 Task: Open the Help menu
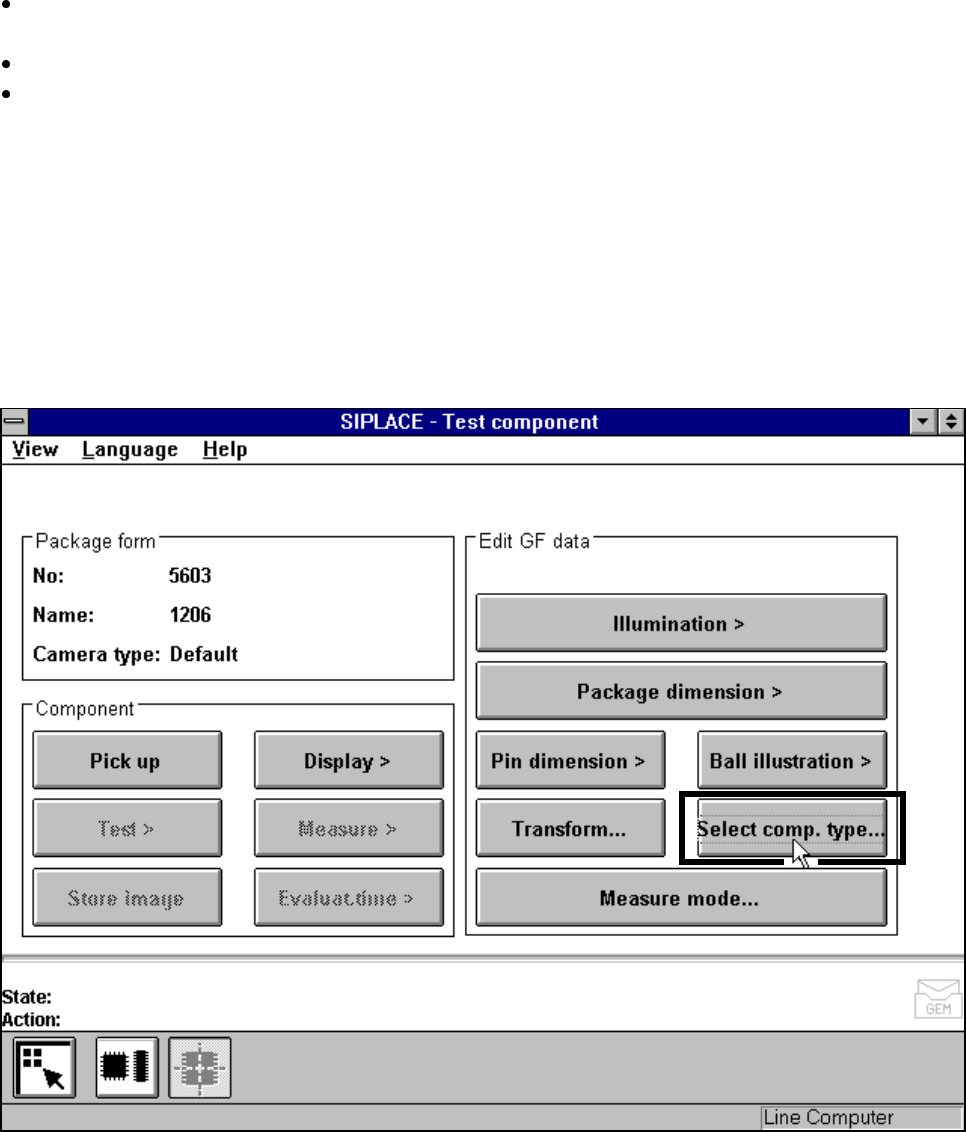[x=225, y=449]
